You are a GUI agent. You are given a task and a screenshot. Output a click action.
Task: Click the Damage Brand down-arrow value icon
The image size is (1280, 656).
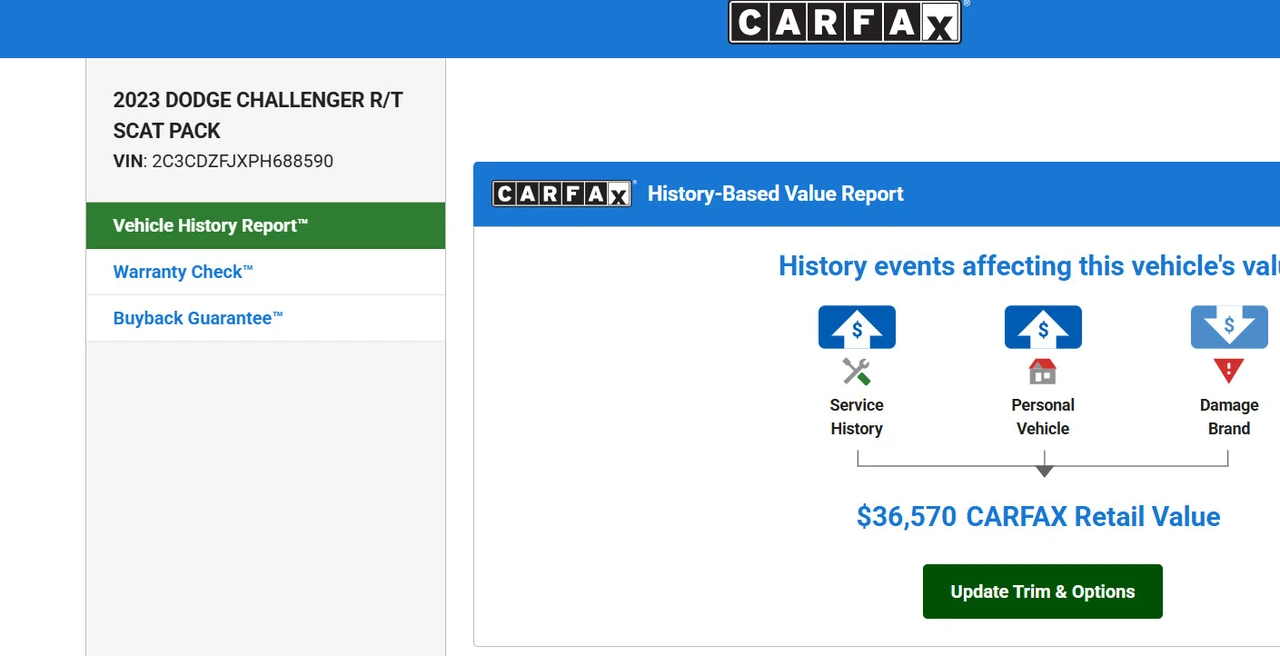pyautogui.click(x=1229, y=327)
